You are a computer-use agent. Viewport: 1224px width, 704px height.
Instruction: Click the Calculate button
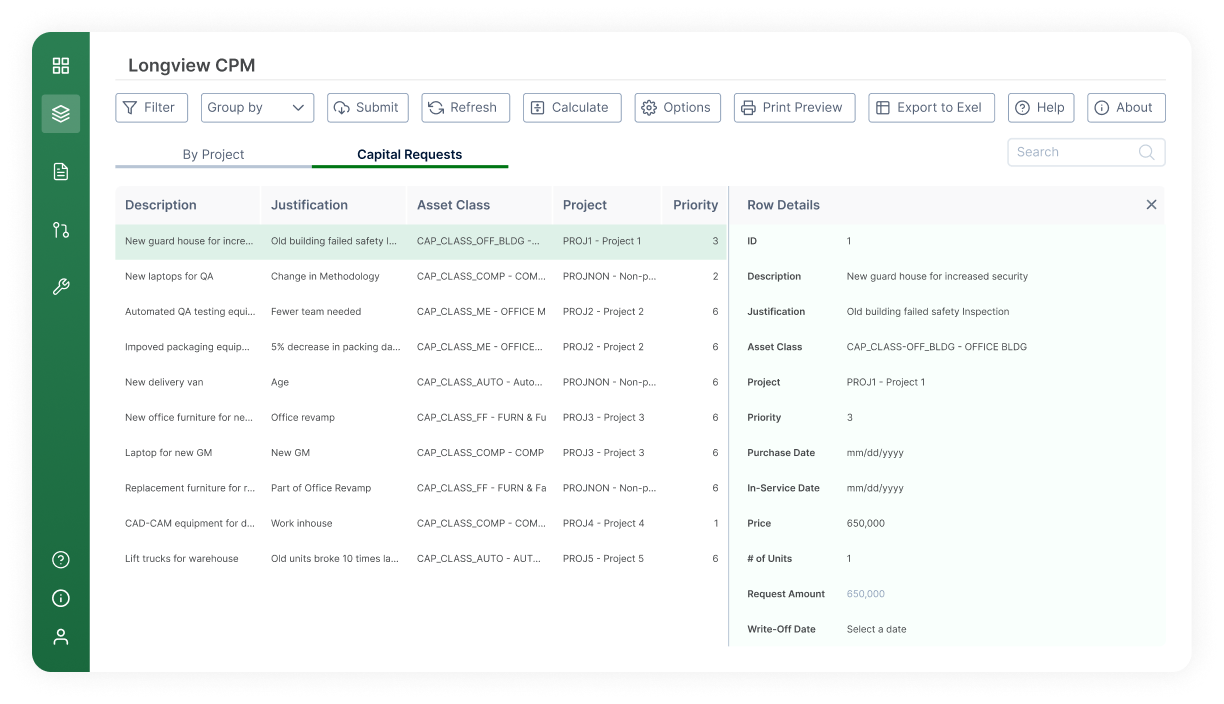coord(571,108)
